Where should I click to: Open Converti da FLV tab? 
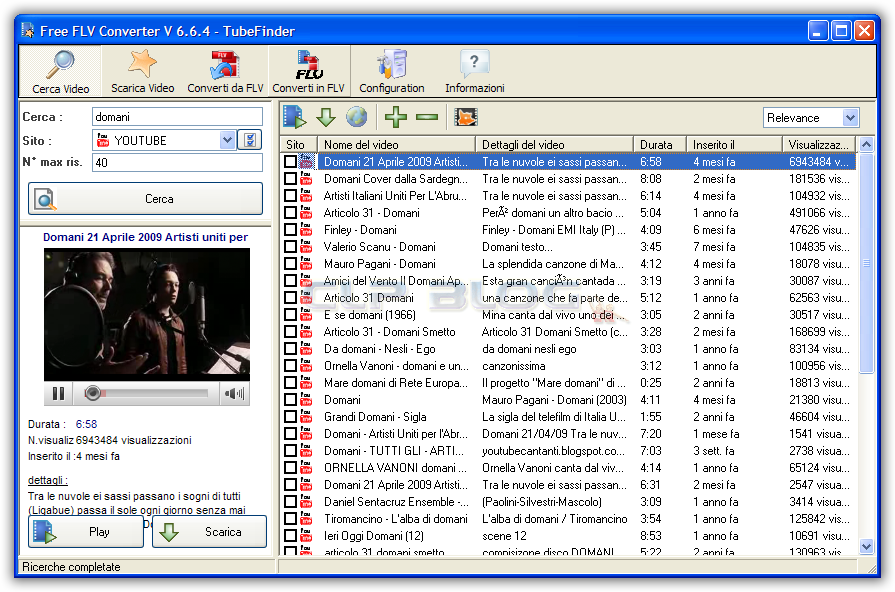pyautogui.click(x=225, y=71)
